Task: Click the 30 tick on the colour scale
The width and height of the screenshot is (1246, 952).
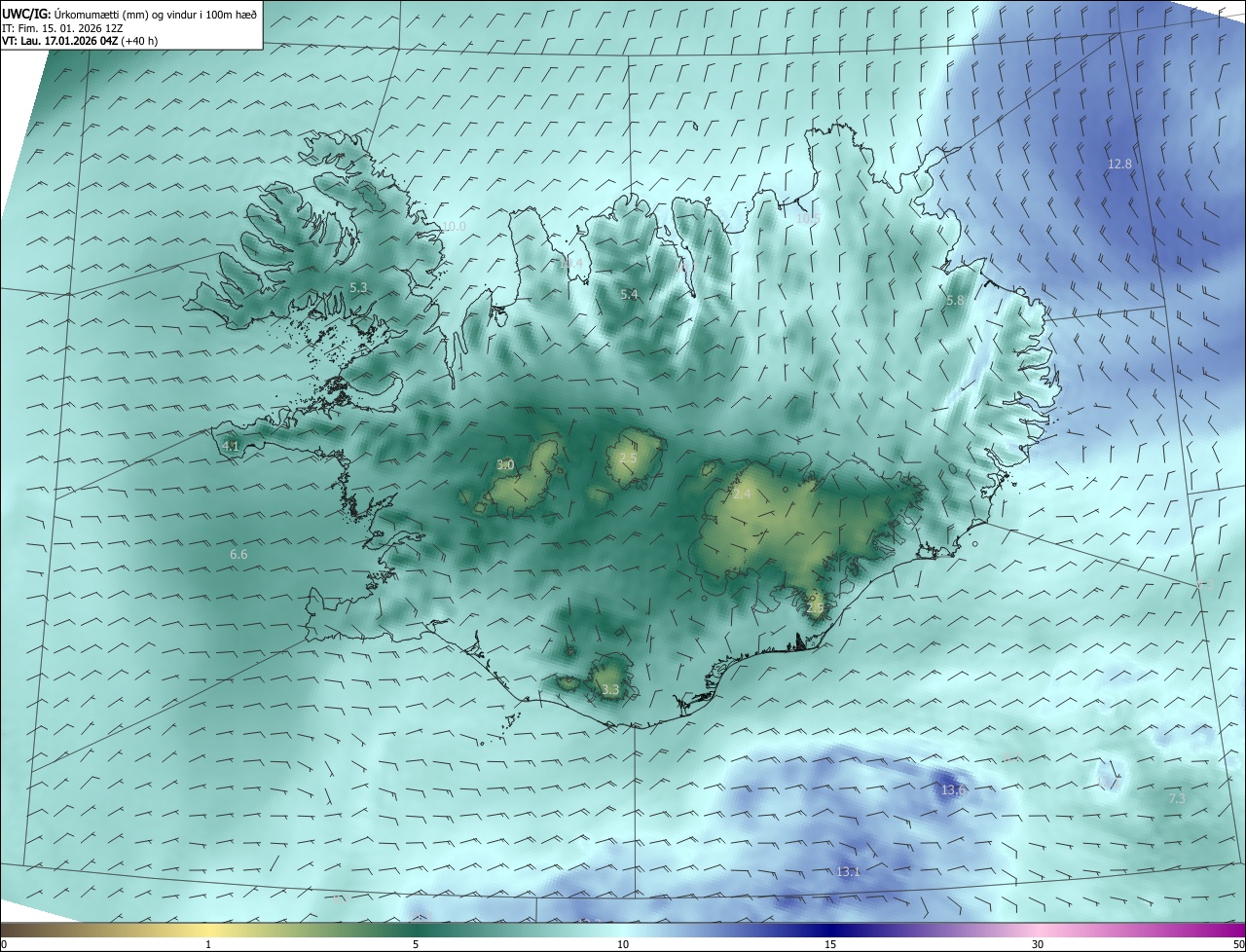Action: coord(1038,944)
